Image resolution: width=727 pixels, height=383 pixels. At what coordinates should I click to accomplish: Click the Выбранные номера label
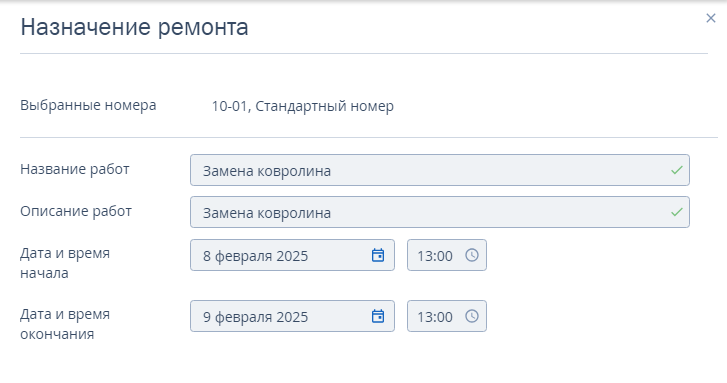pyautogui.click(x=88, y=105)
